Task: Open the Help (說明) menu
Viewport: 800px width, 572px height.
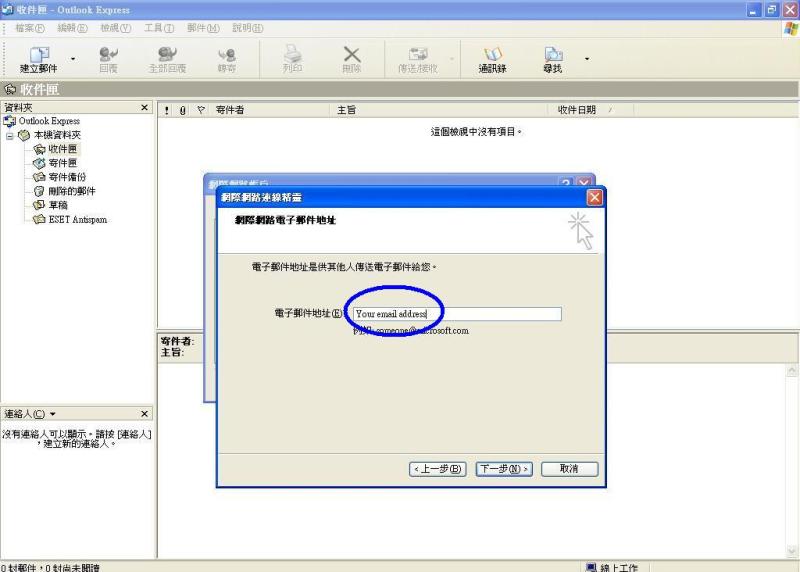Action: (248, 28)
